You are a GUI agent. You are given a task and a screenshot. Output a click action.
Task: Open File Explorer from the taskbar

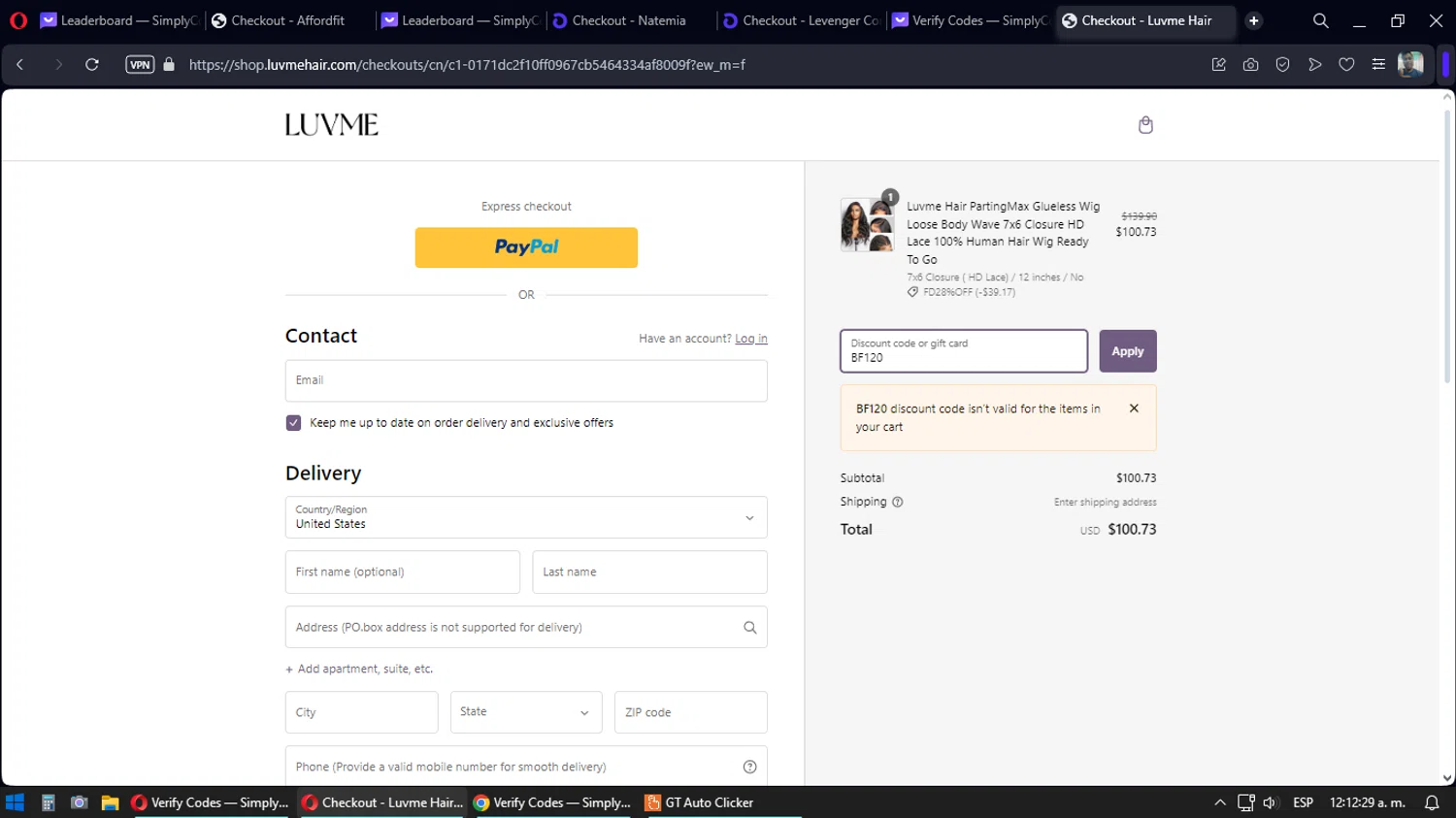110,802
